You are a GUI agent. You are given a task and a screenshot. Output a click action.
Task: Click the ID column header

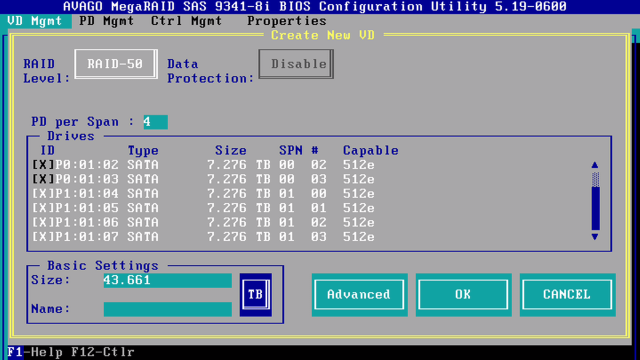pos(47,151)
